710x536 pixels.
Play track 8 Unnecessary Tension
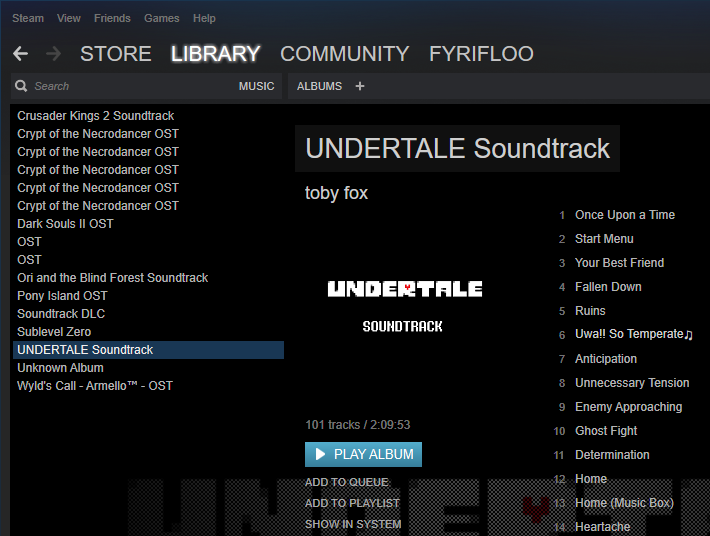click(632, 383)
